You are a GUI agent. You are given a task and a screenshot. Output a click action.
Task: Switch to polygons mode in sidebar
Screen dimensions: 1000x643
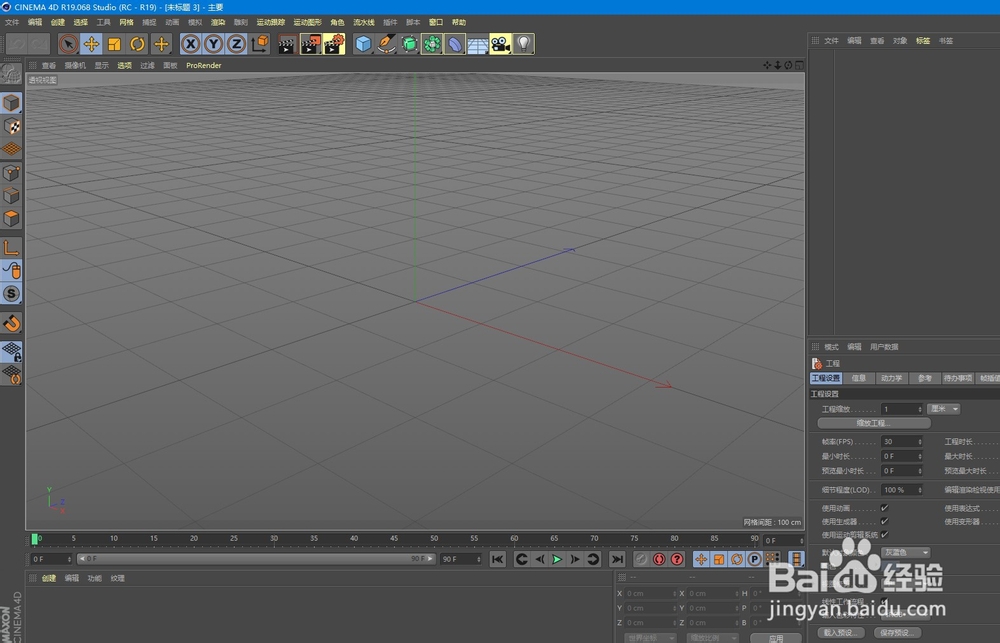[11, 218]
